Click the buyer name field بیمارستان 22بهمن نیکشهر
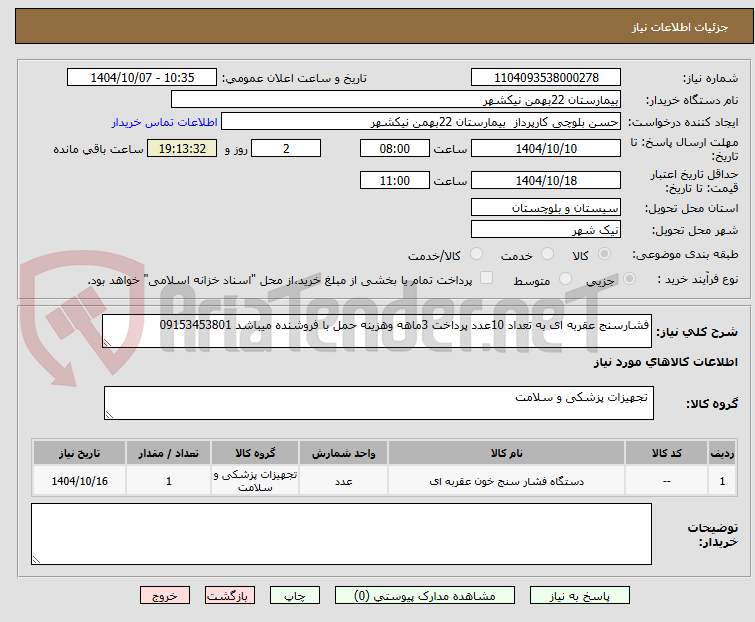755x622 pixels. (x=396, y=100)
